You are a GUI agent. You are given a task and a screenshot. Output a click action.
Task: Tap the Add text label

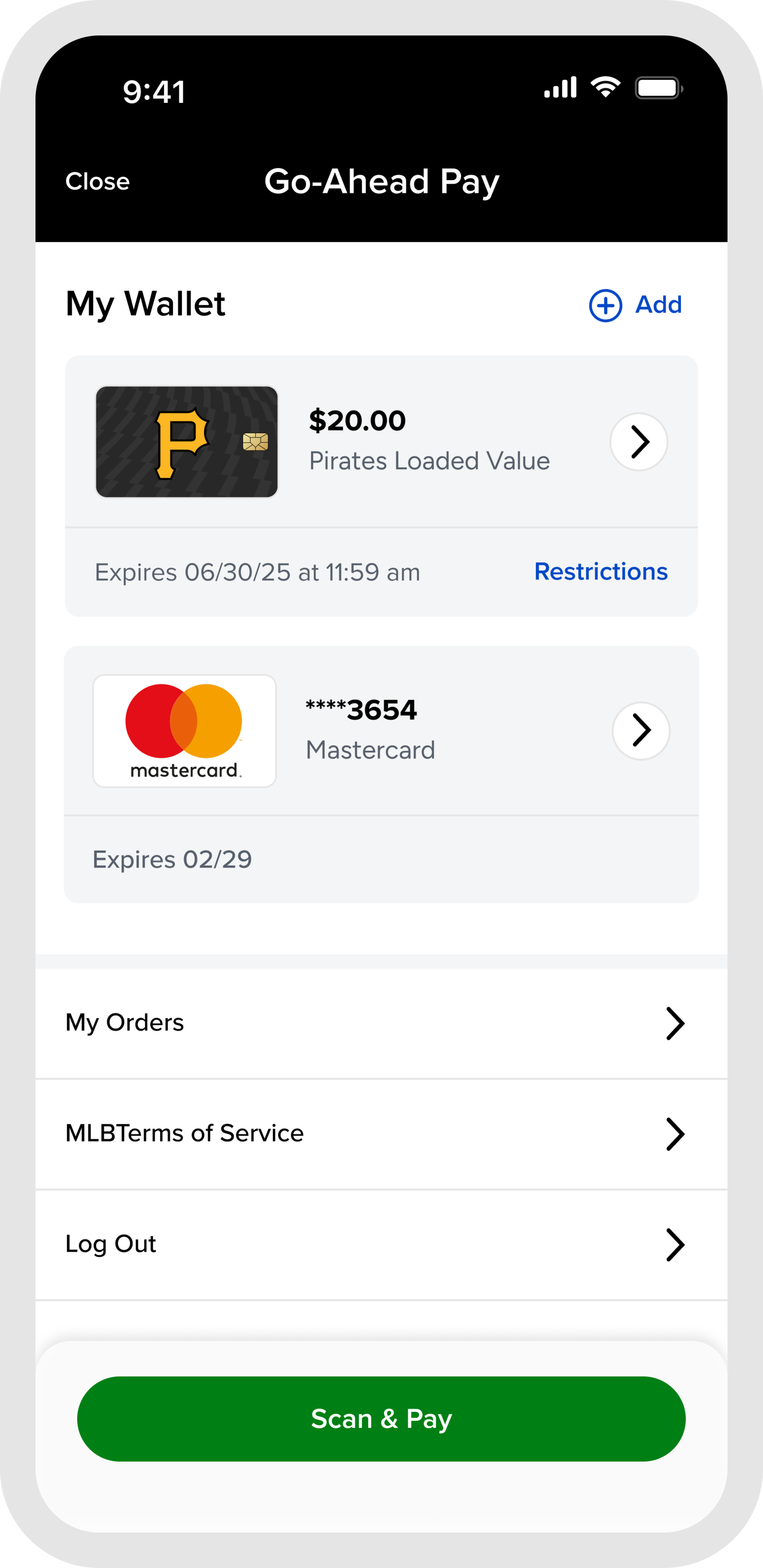point(658,304)
